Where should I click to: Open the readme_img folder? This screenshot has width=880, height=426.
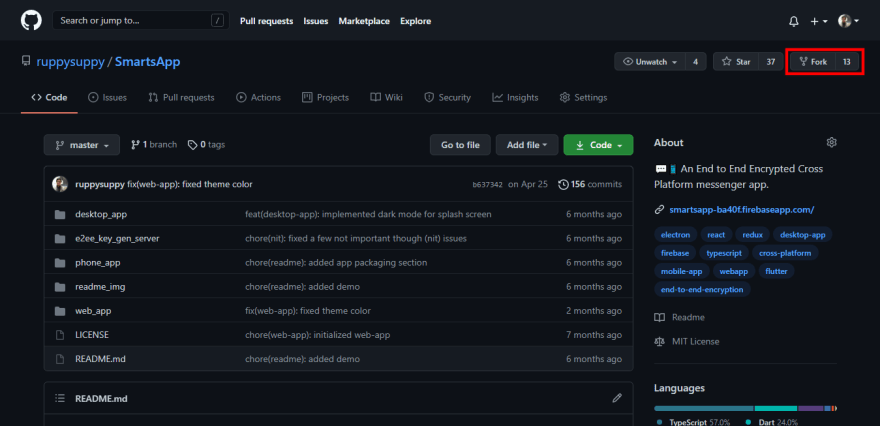tap(100, 287)
